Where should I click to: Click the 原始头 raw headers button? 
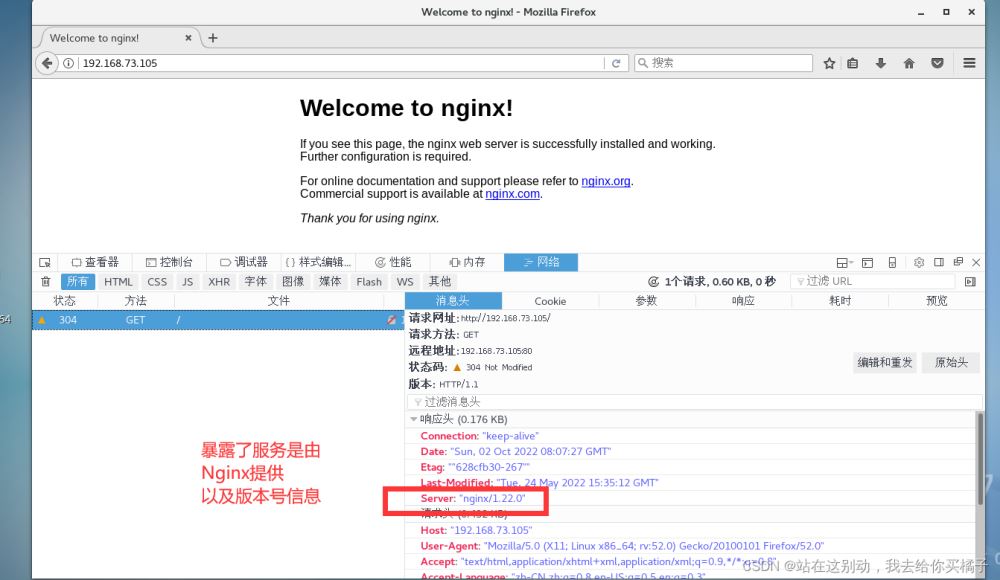click(951, 362)
